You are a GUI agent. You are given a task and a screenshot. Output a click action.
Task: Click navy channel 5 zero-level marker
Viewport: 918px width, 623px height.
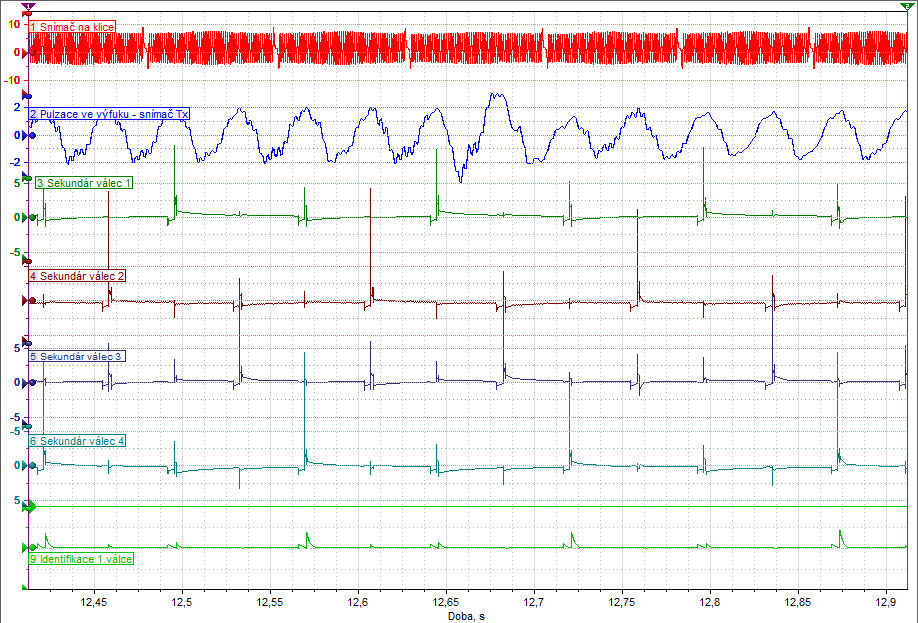[x=30, y=382]
